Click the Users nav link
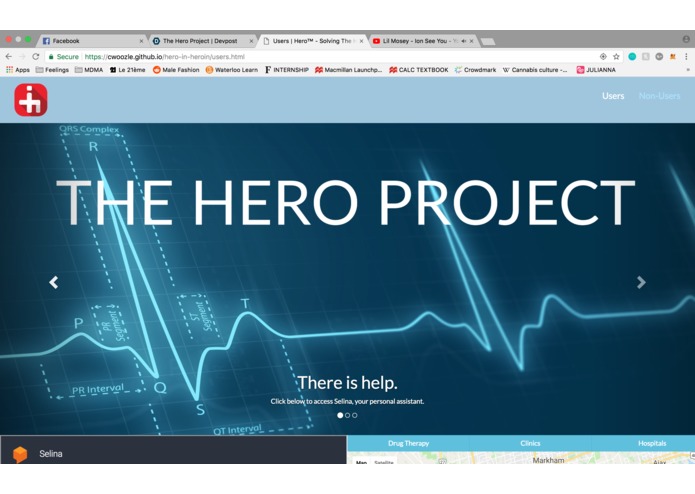 [613, 96]
